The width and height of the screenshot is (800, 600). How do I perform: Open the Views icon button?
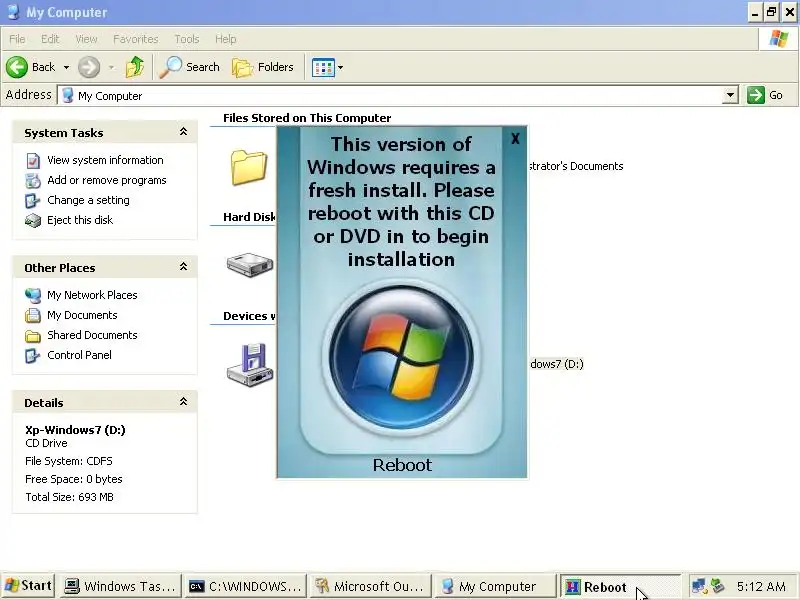(x=323, y=67)
